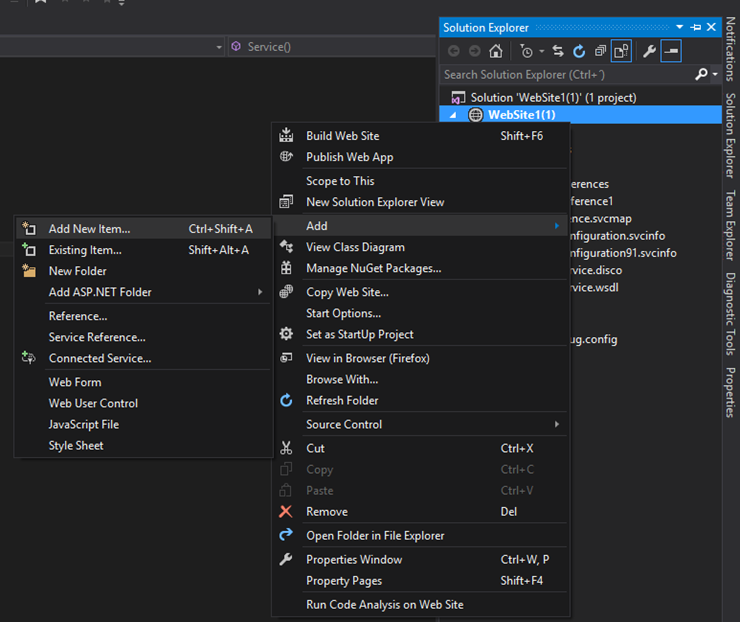Switch to the Team Explorer side tab
Screen dimensions: 740x622
[730, 225]
